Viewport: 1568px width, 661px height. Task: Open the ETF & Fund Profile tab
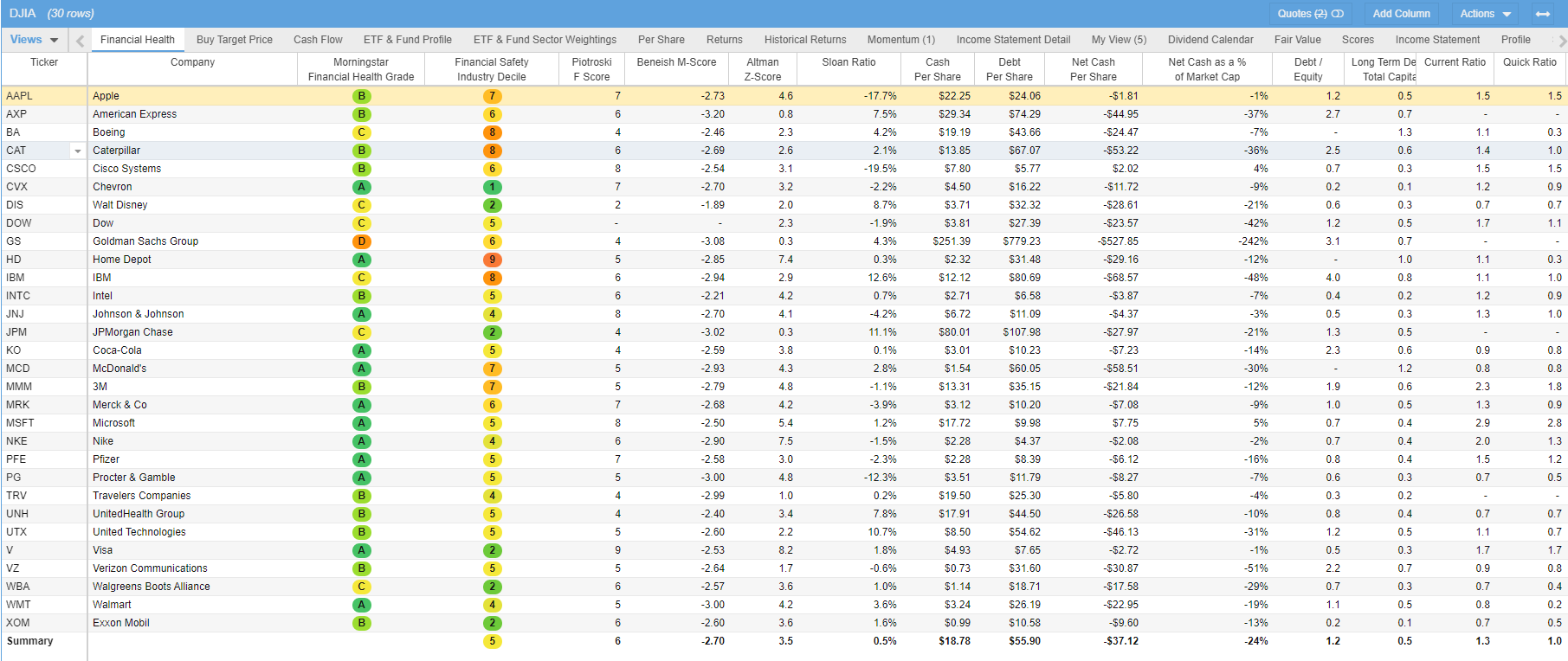408,40
